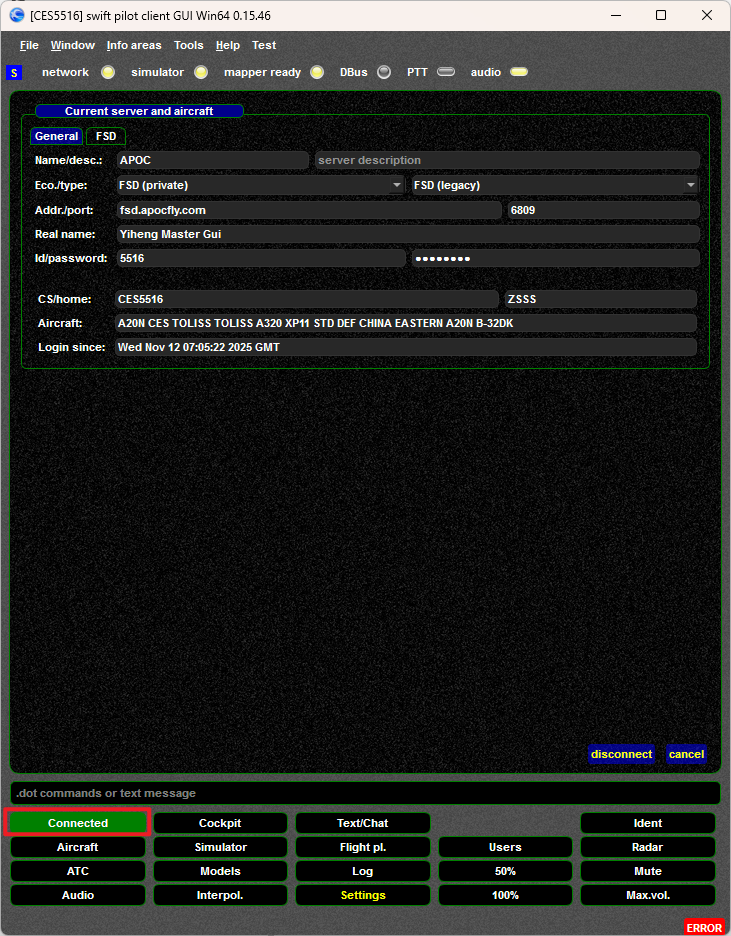Open the FSD (private) ecosystem dropdown
Viewport: 731px width, 936px height.
pyautogui.click(x=260, y=185)
